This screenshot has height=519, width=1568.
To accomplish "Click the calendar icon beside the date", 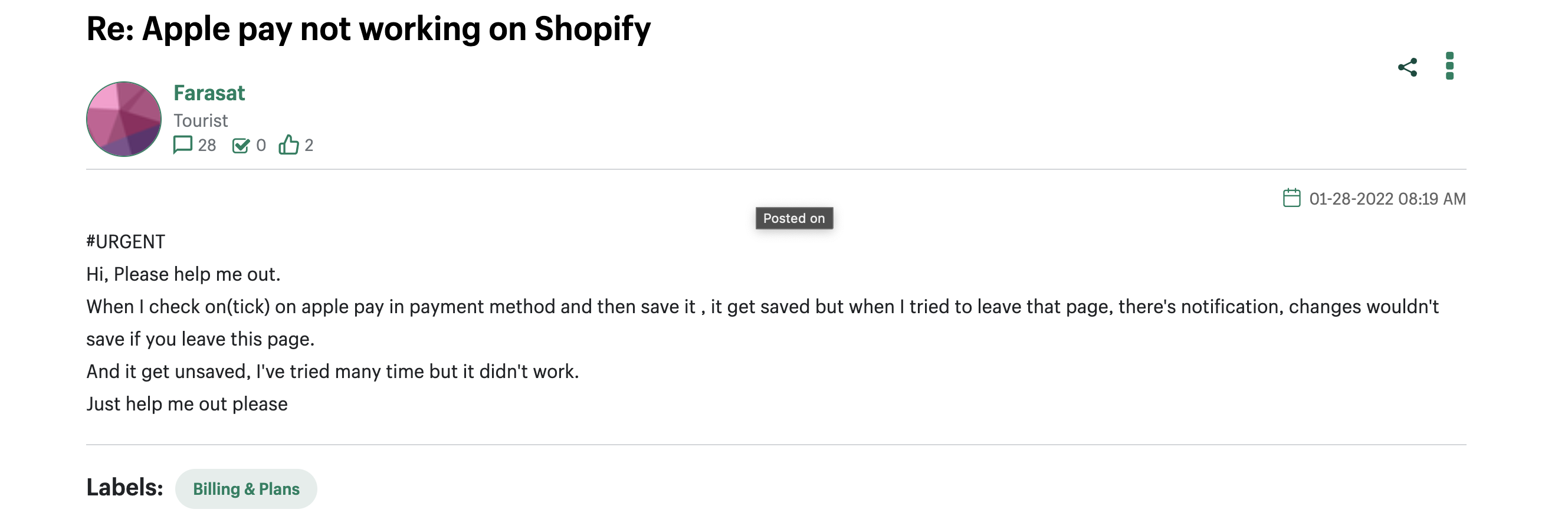I will [x=1291, y=198].
